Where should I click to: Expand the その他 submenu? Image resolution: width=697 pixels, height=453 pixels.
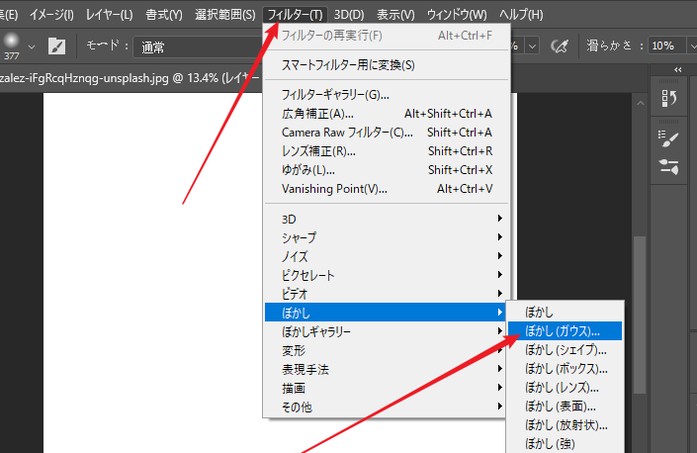[385, 407]
